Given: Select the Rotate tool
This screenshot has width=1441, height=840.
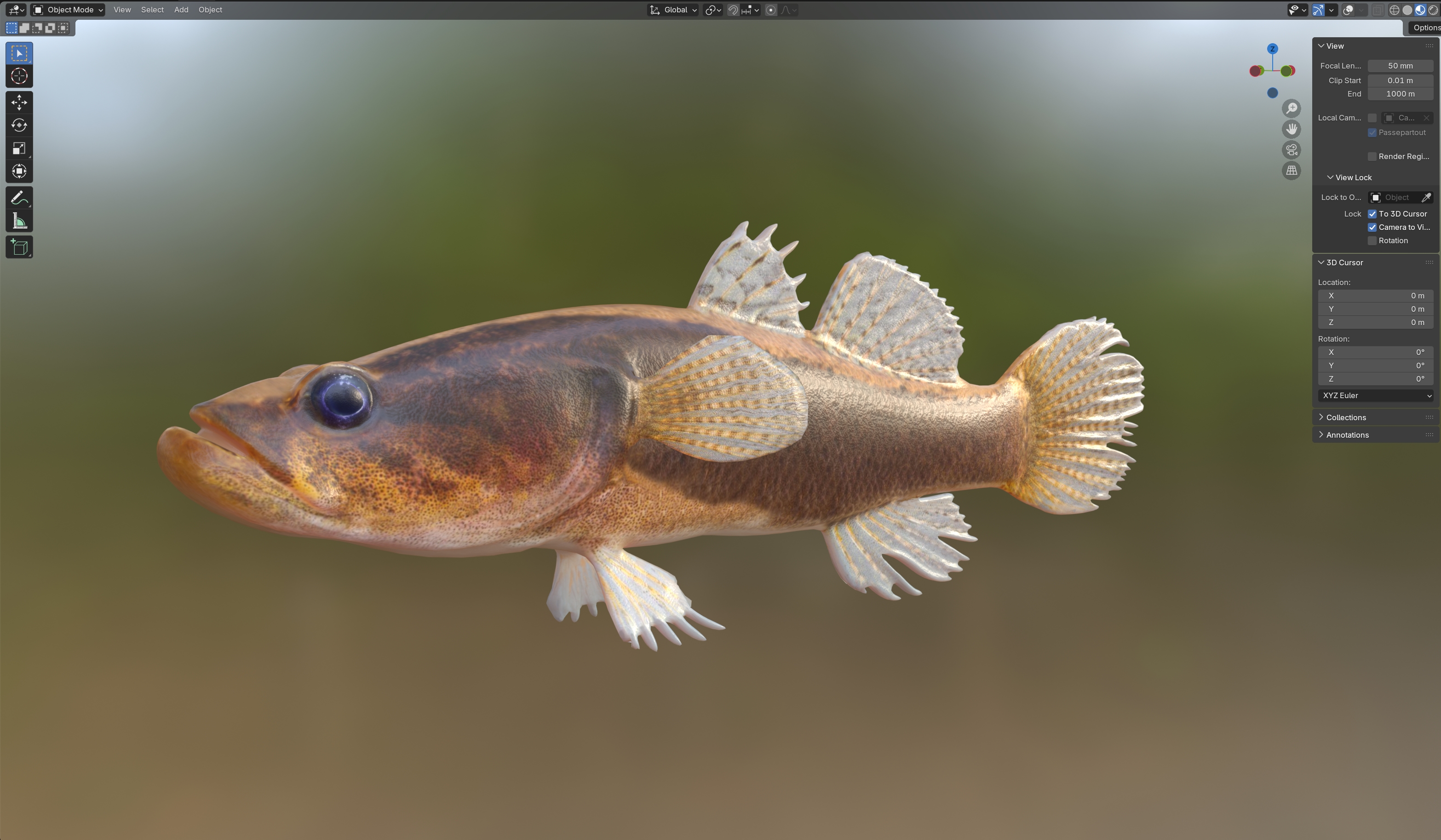Looking at the screenshot, I should point(19,125).
